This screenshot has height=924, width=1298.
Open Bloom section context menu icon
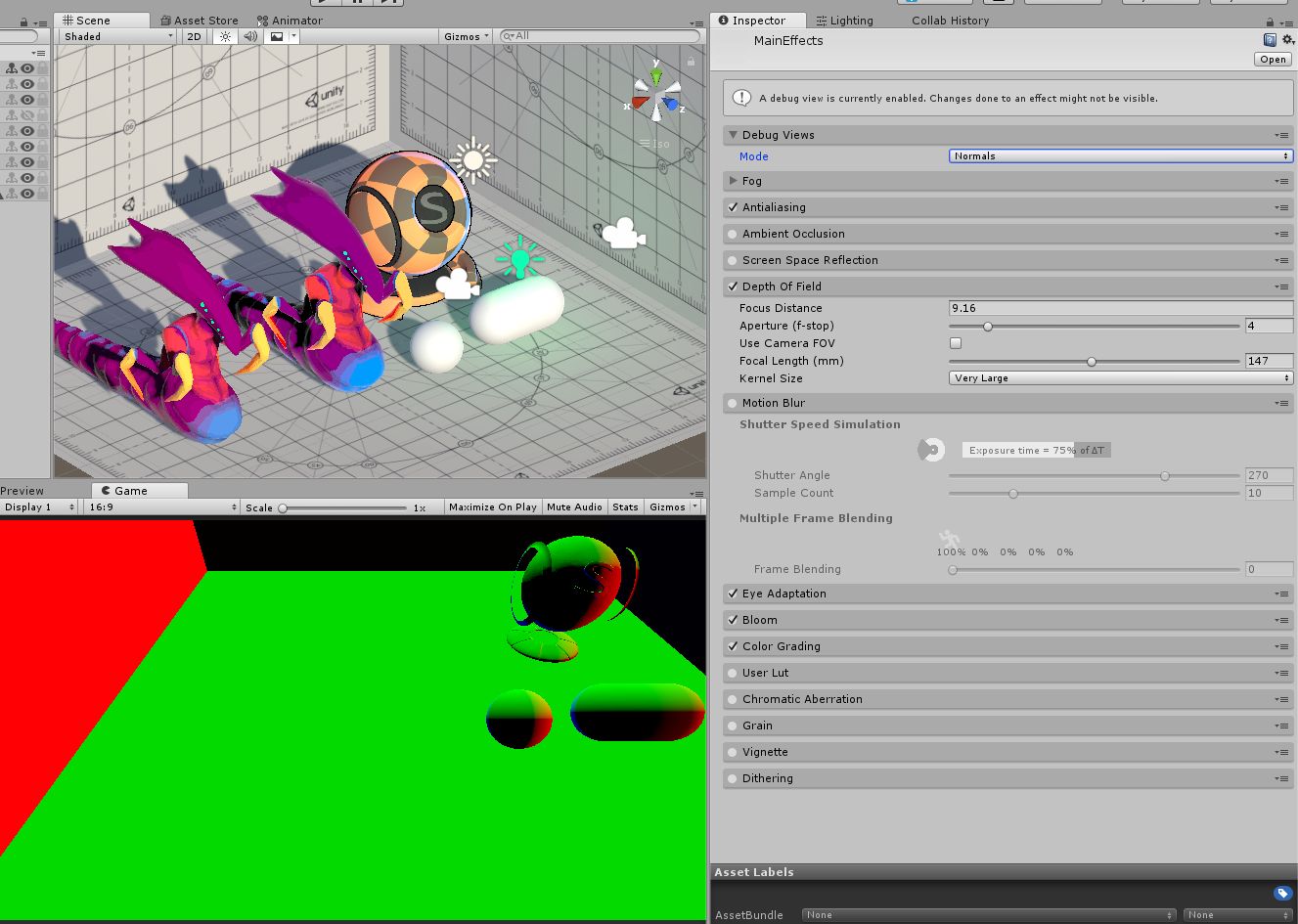1282,621
